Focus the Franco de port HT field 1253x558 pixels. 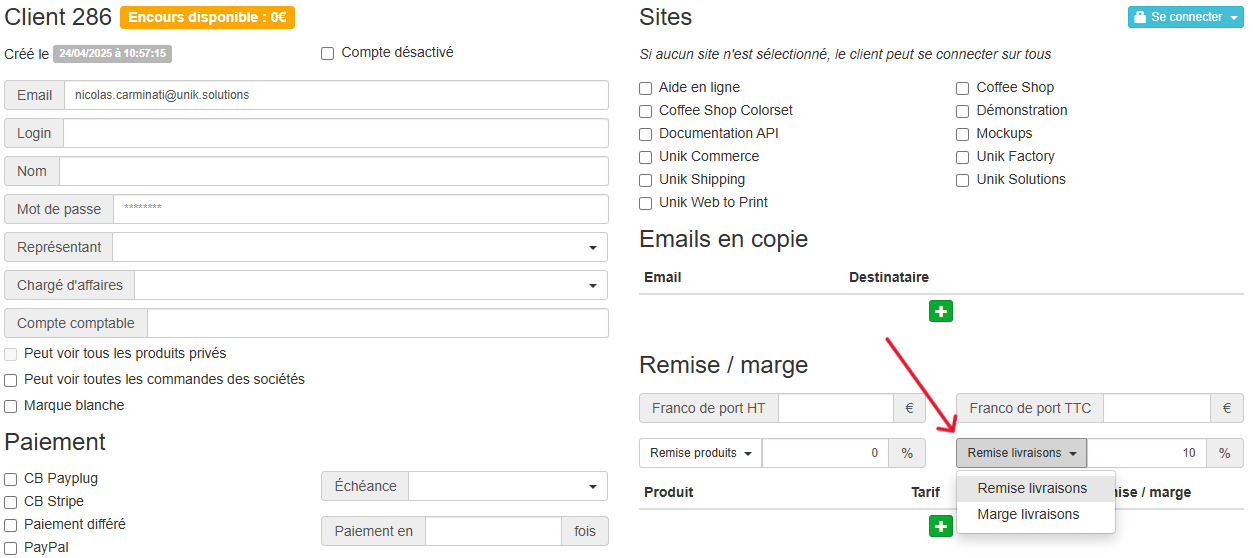pos(835,408)
